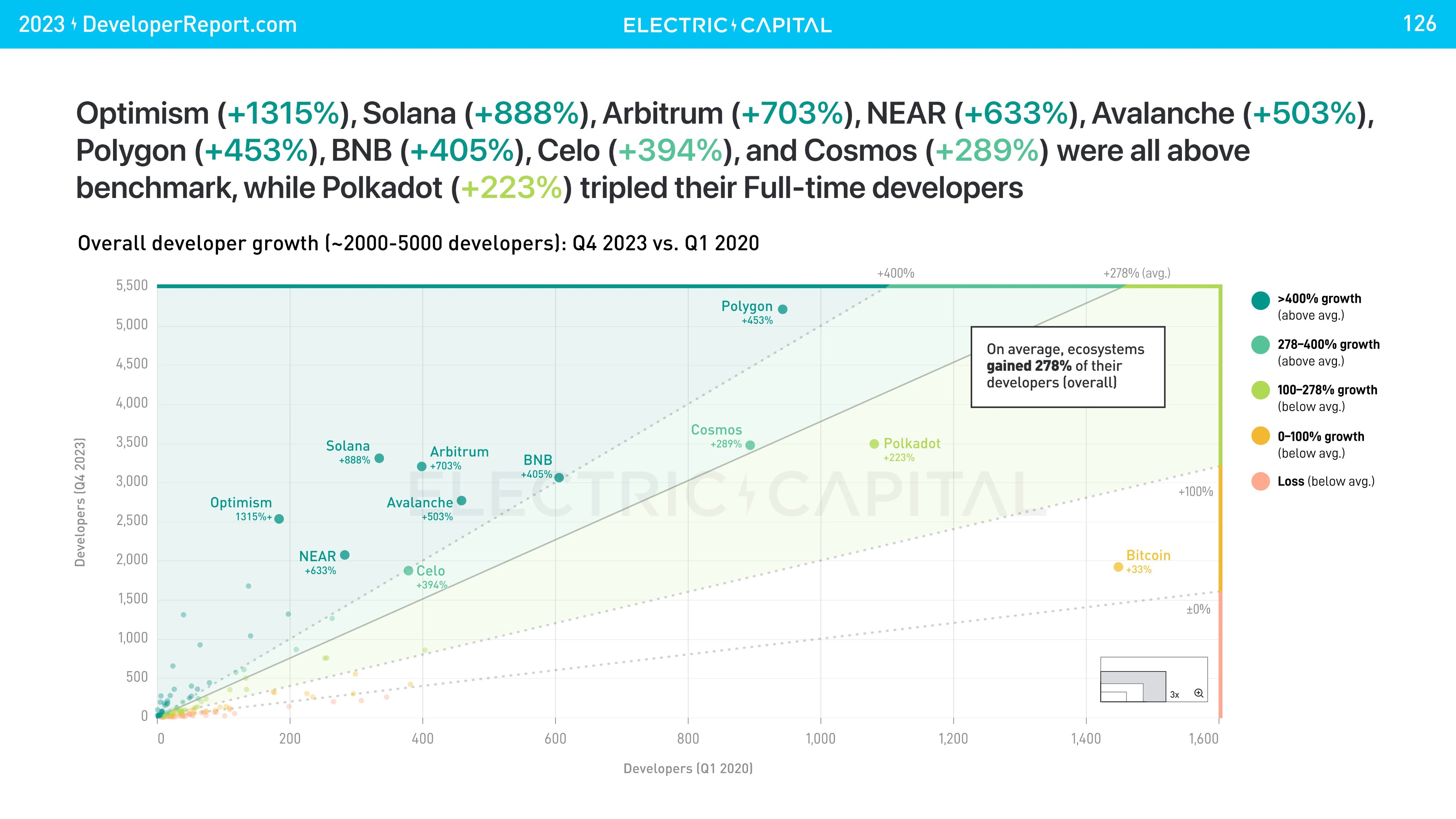Click the Celo +394% label
1456x819 pixels.
click(x=432, y=577)
